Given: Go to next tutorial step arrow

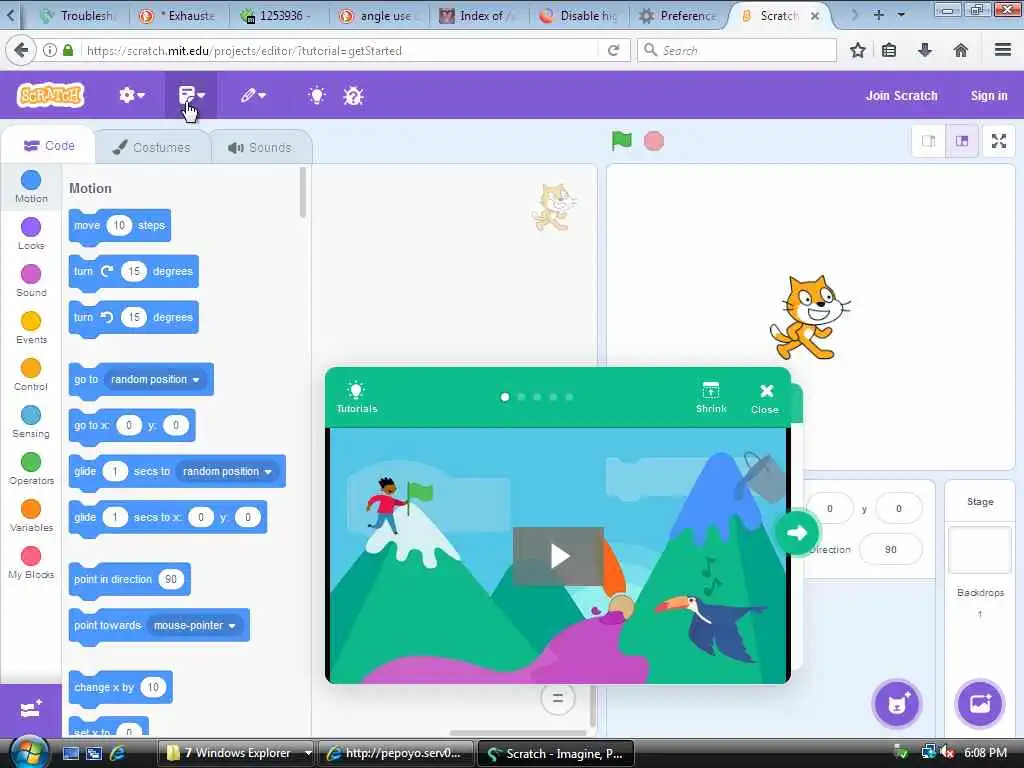Looking at the screenshot, I should pos(797,533).
